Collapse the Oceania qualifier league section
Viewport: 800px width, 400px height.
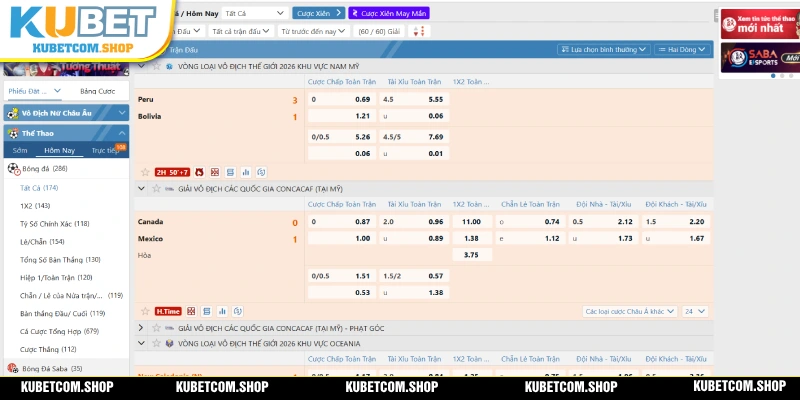tap(141, 343)
